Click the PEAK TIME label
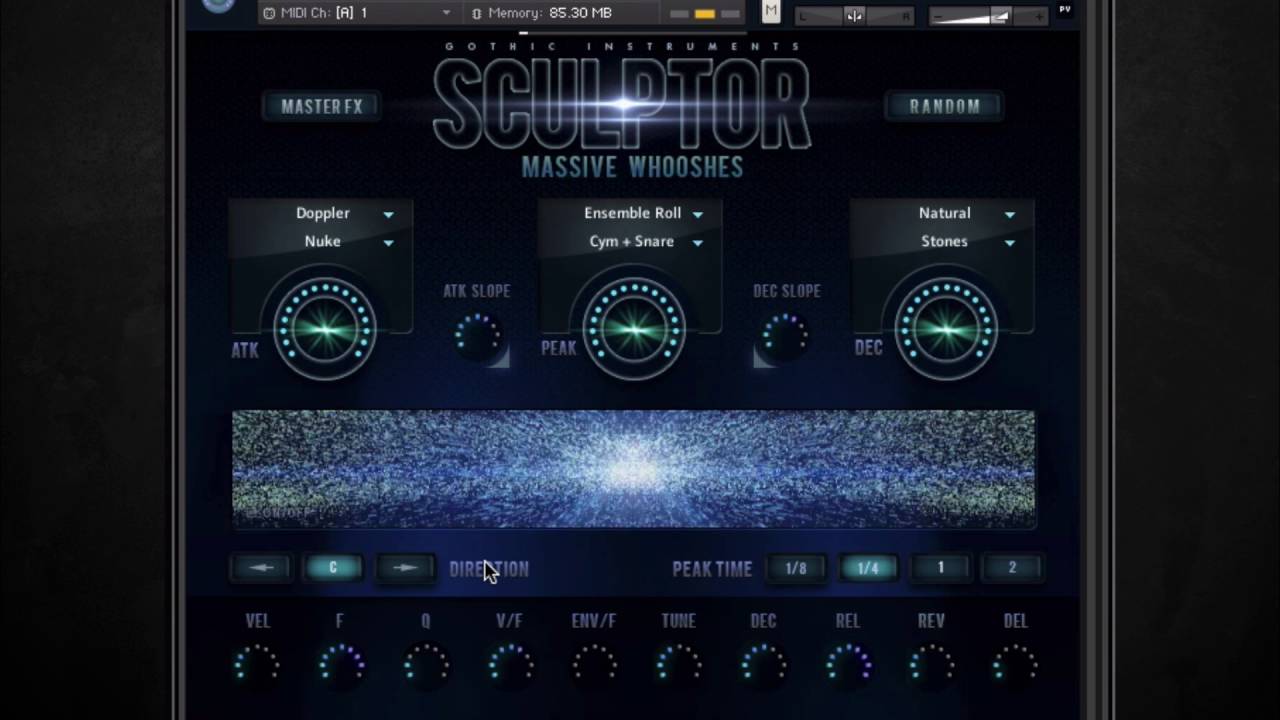The height and width of the screenshot is (720, 1280). point(712,569)
